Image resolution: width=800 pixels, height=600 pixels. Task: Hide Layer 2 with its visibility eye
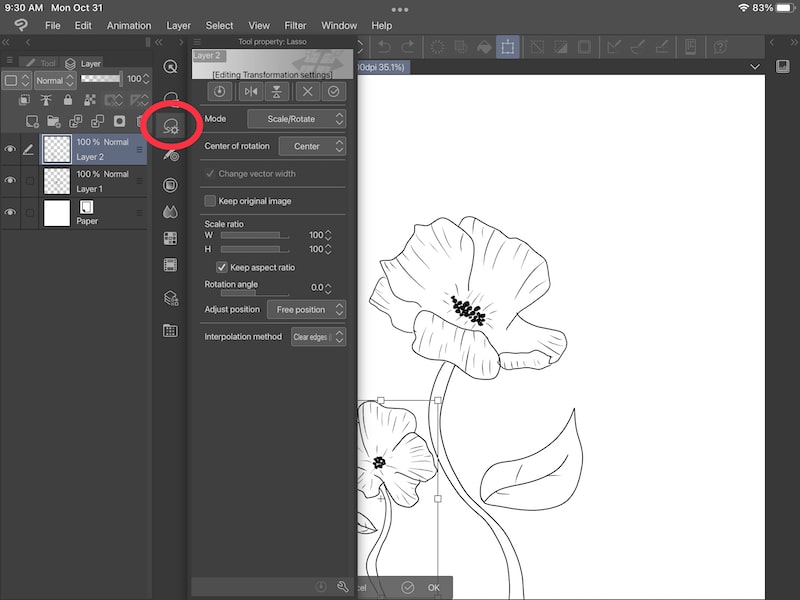tap(11, 149)
